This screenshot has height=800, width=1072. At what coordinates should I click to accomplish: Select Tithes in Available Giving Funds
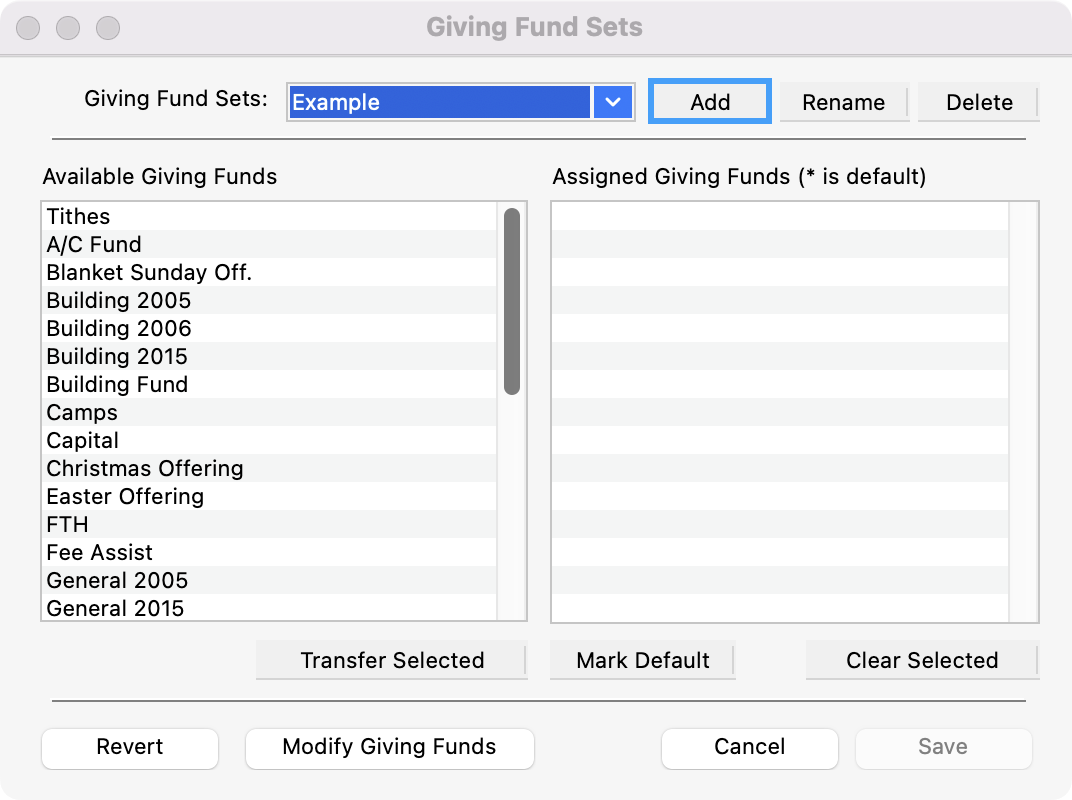79,216
